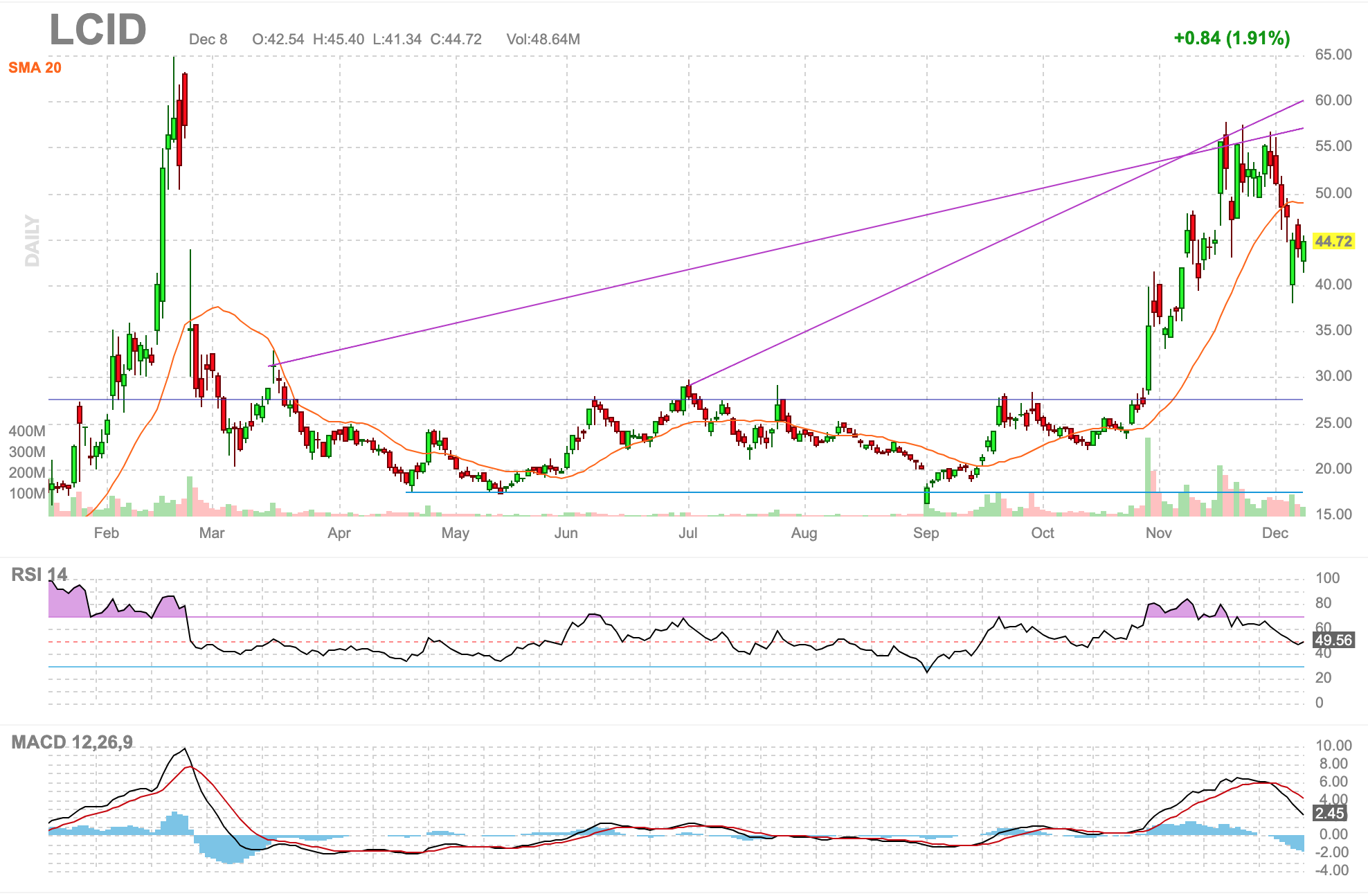This screenshot has width=1368, height=896.
Task: Click the Dec 8 date label
Action: (x=208, y=39)
